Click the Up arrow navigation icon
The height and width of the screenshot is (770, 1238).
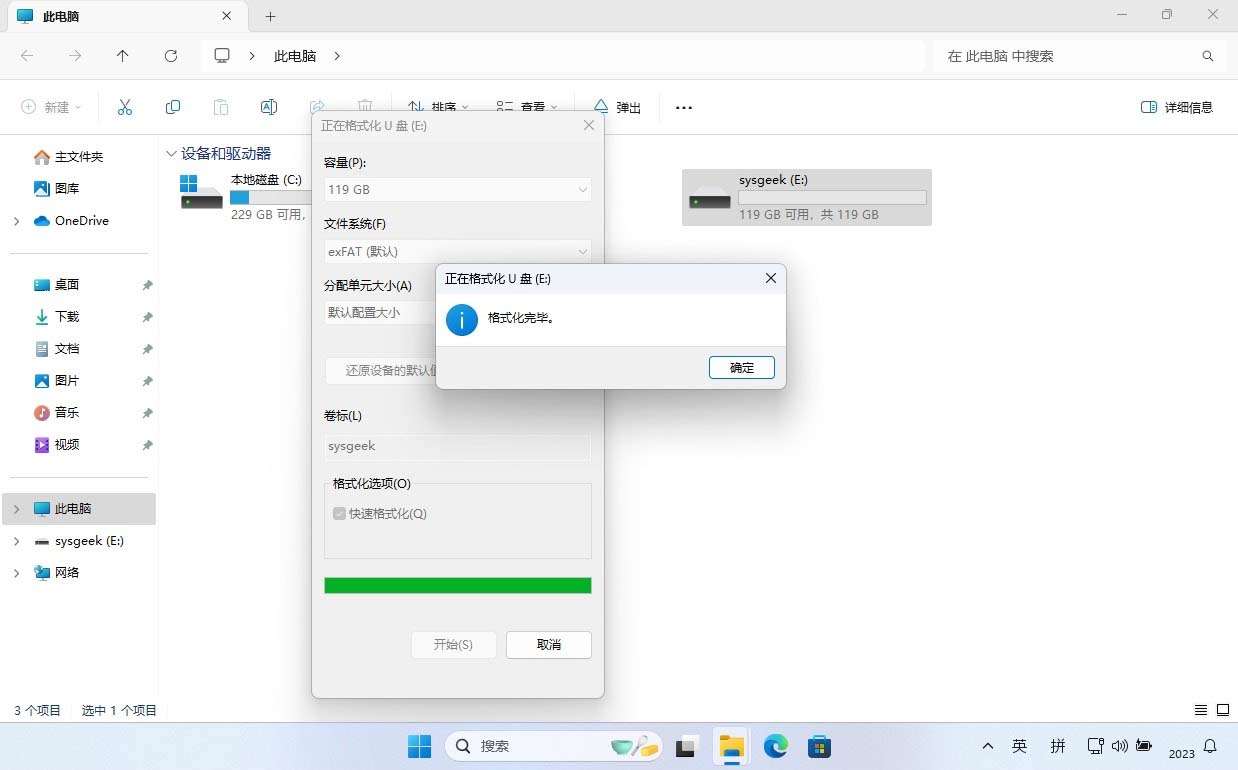123,56
